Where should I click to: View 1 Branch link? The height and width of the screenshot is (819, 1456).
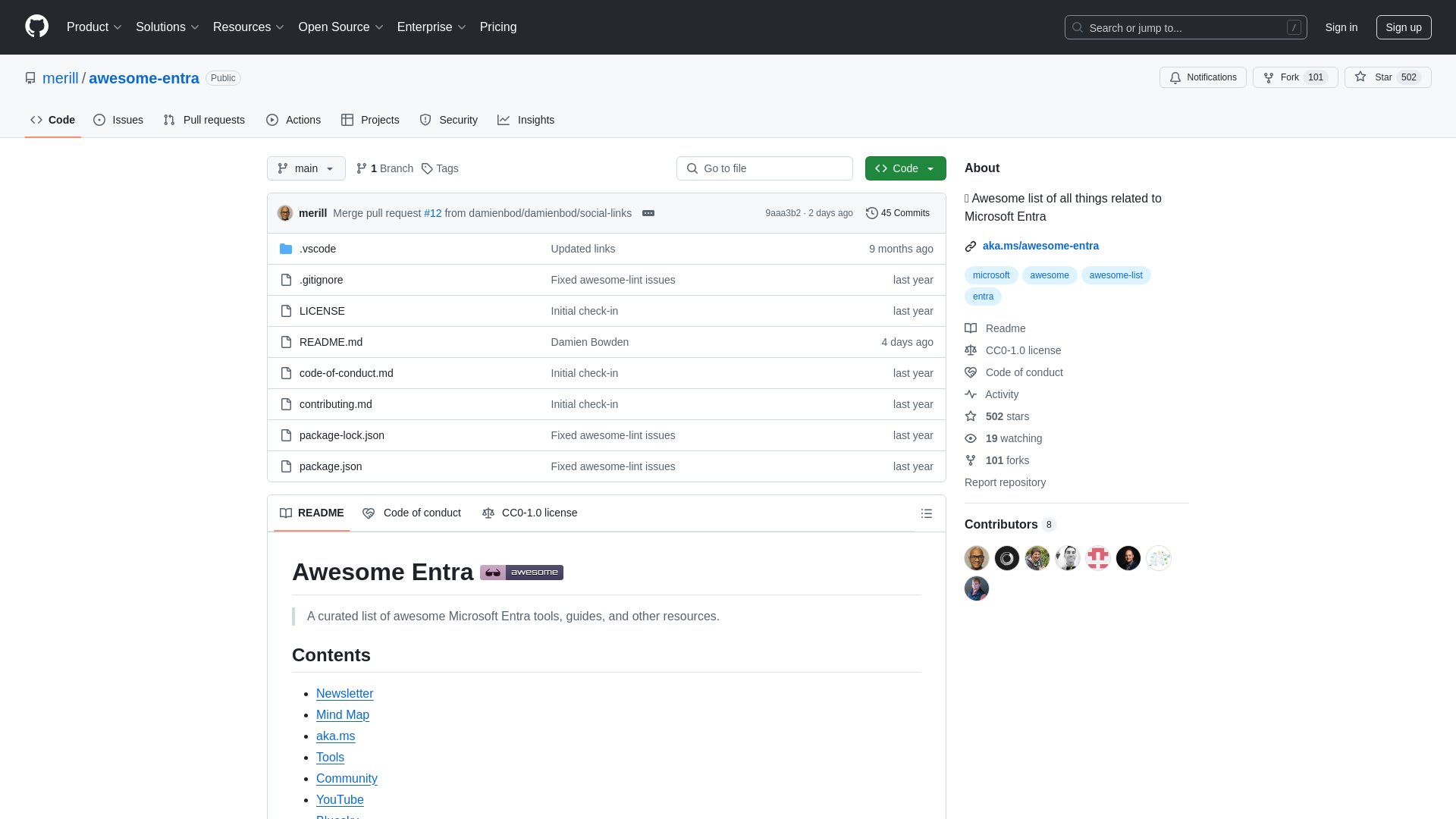[x=385, y=168]
